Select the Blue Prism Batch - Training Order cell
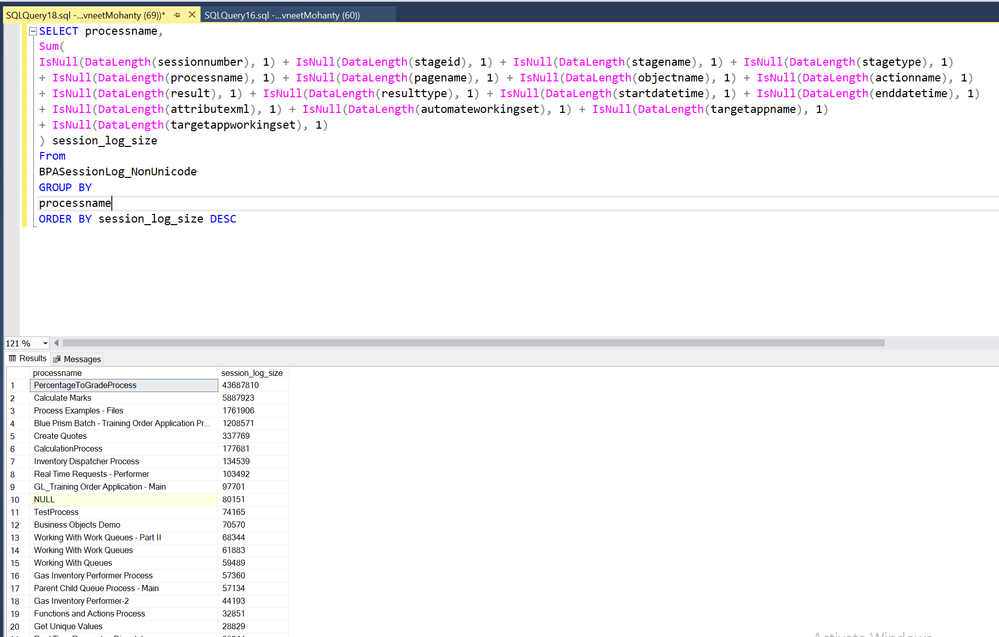This screenshot has width=999, height=637. tap(124, 424)
